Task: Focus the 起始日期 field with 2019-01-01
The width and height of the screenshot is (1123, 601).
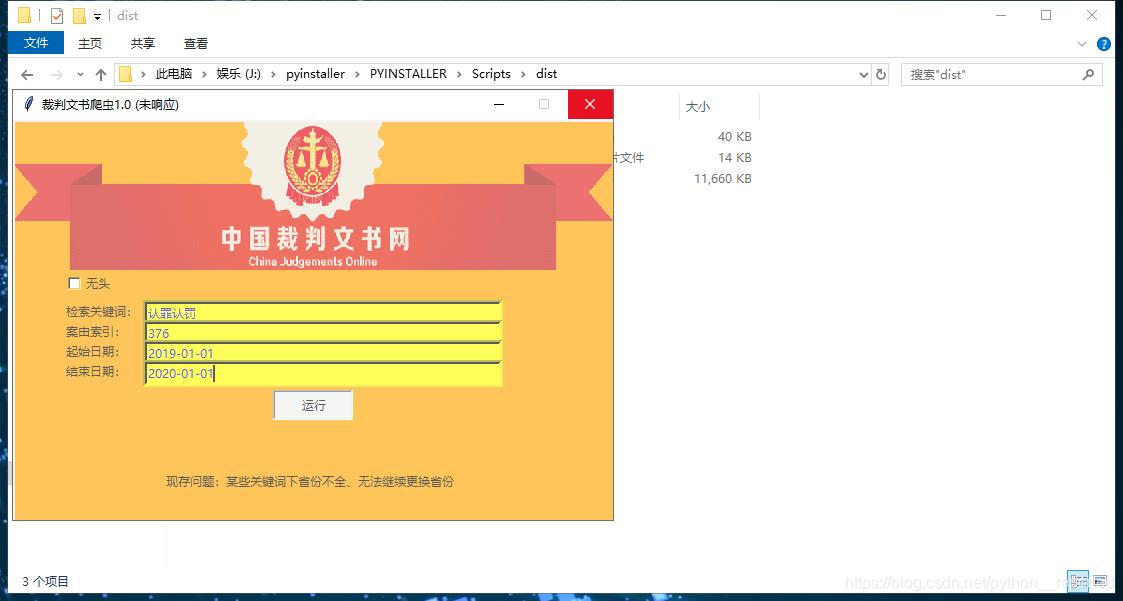Action: click(323, 353)
